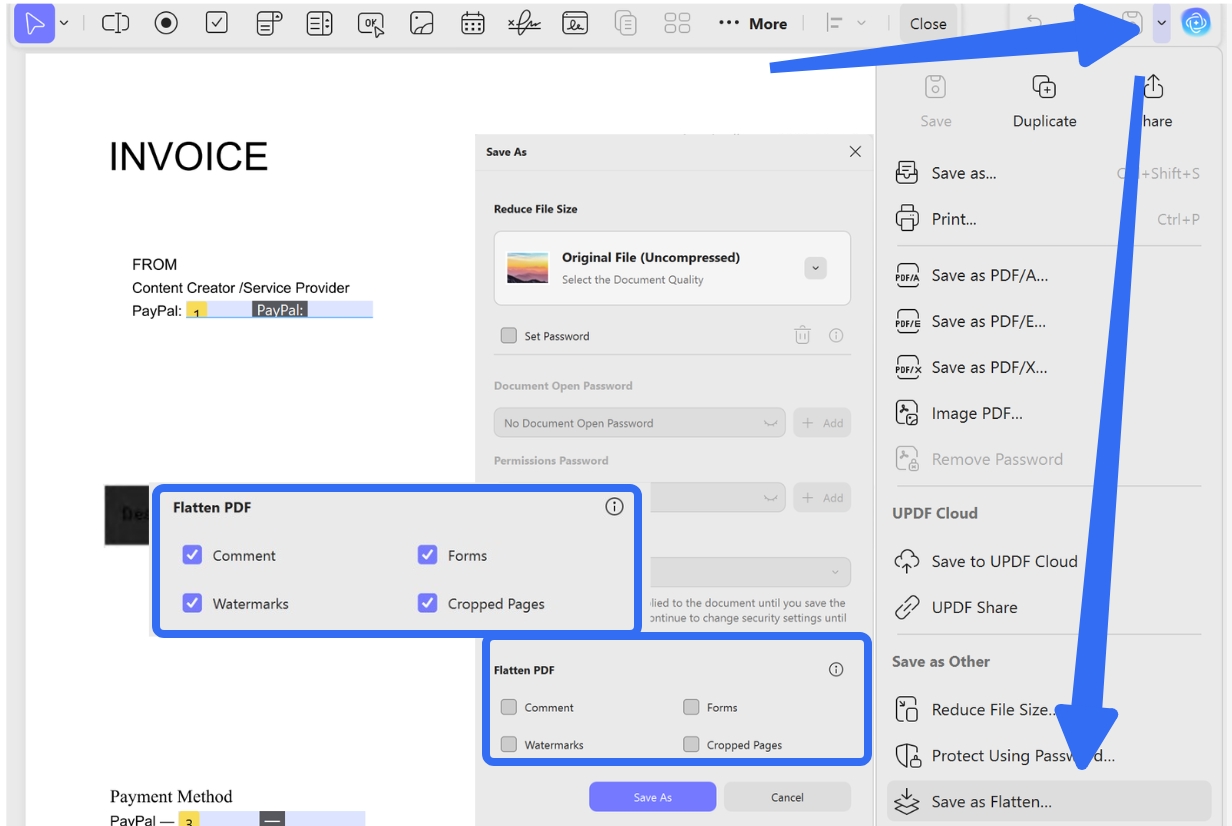
Task: Click the Payment Method text
Action: 171,797
